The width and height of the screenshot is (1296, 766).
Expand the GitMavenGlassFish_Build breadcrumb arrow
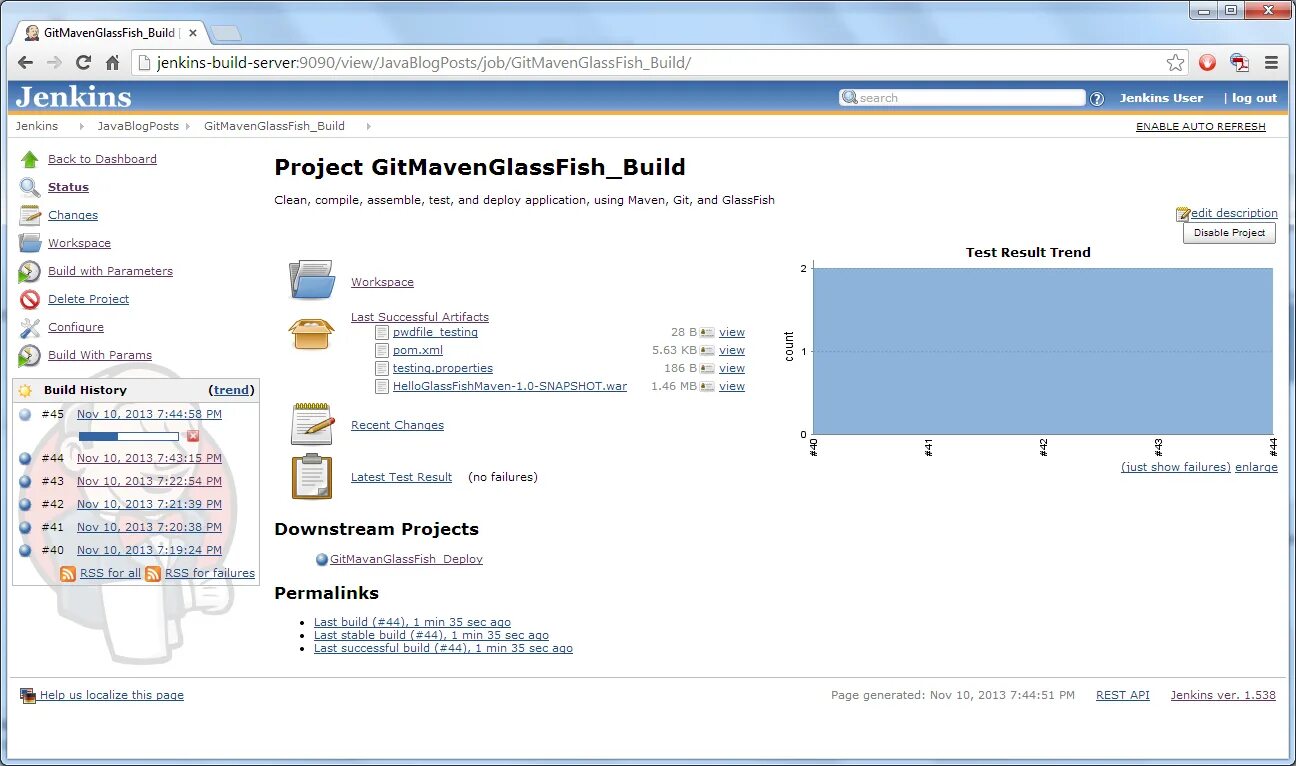coord(368,126)
